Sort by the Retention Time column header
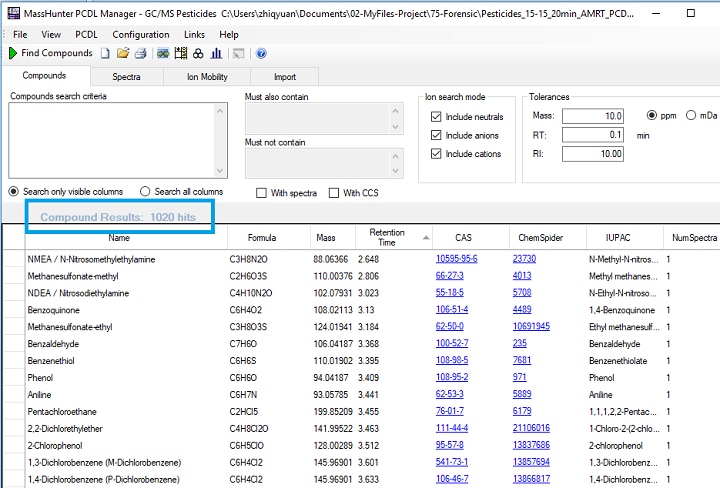 coord(387,237)
